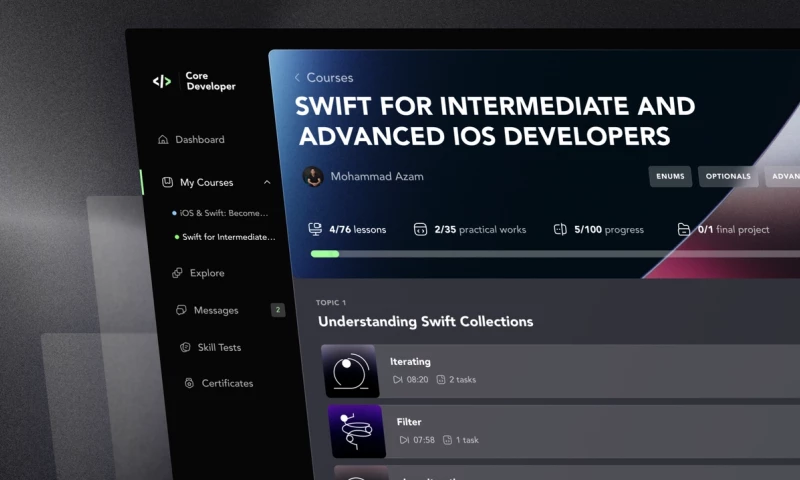The width and height of the screenshot is (800, 480).
Task: Click the practical works icon
Action: tap(420, 230)
